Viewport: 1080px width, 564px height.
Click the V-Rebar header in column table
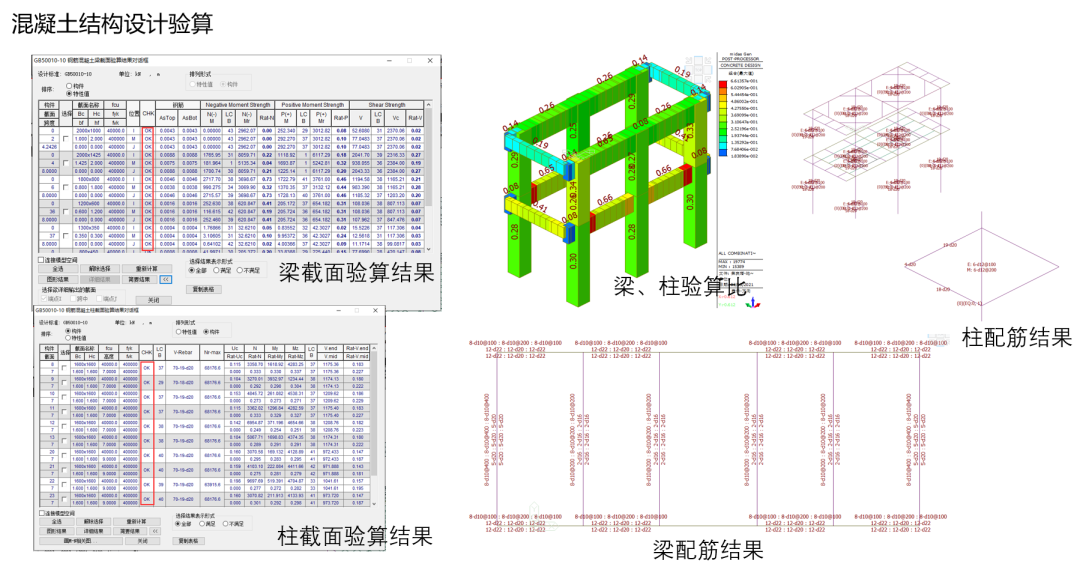pos(183,352)
